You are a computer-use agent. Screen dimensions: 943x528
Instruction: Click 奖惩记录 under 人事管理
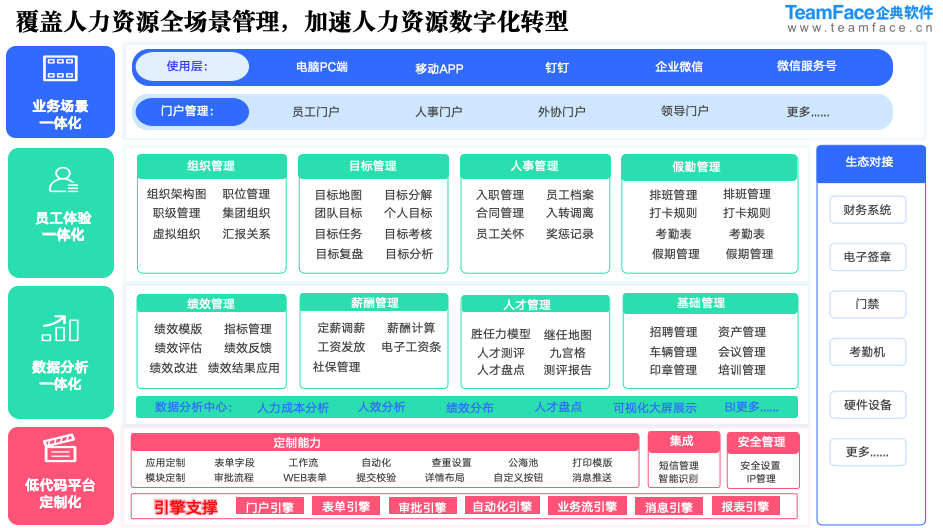[570, 234]
